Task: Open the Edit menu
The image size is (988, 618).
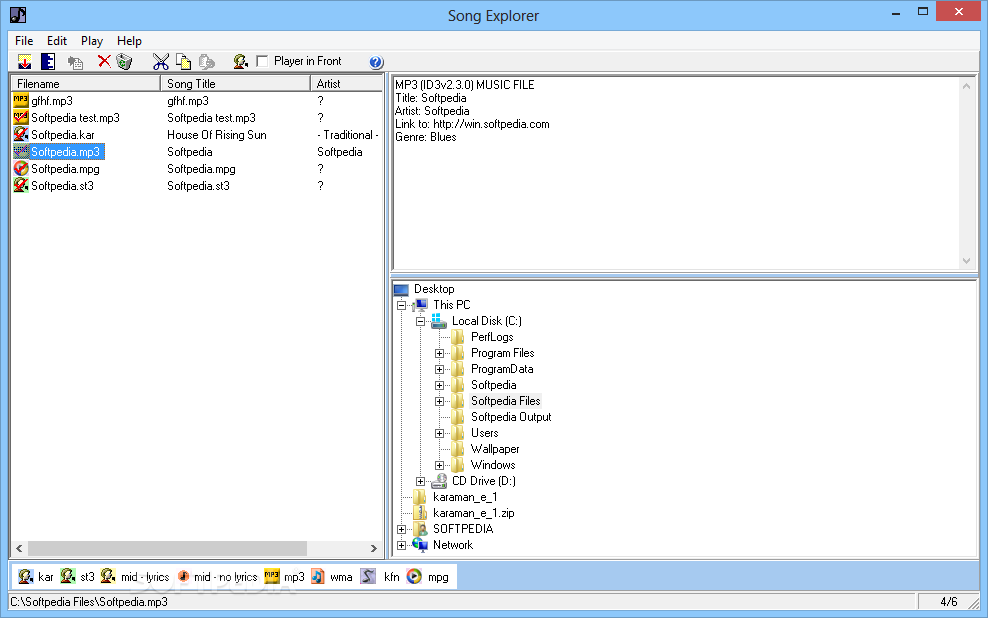Action: pyautogui.click(x=57, y=41)
